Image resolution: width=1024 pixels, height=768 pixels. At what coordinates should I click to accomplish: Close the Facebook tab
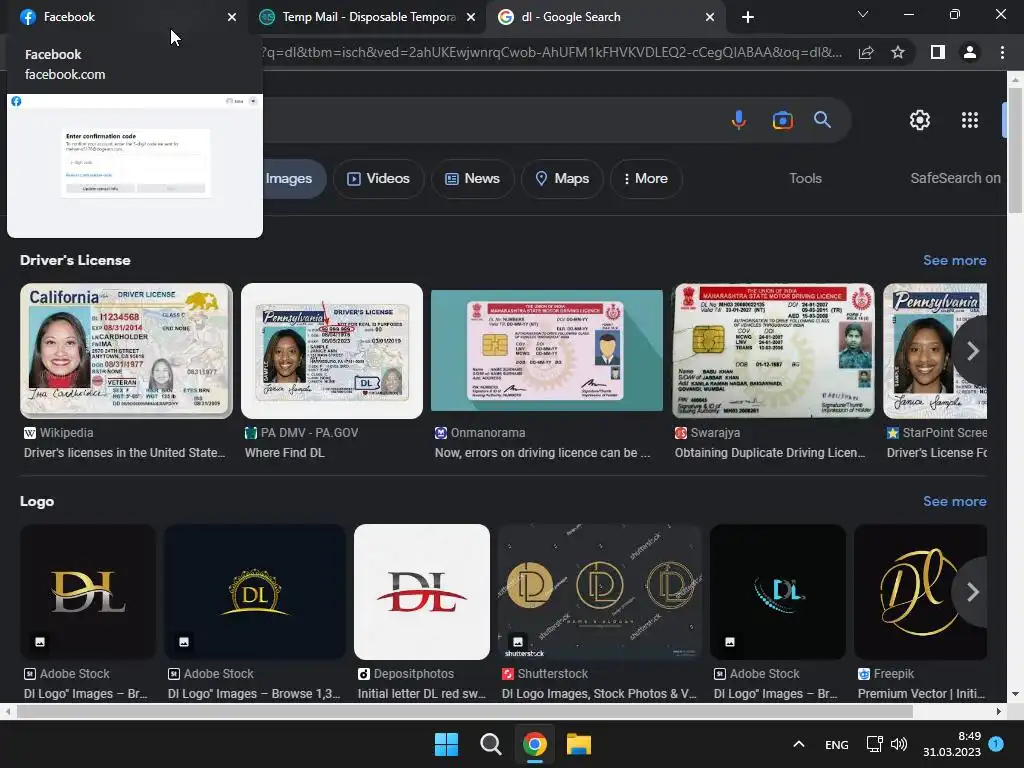click(x=232, y=17)
